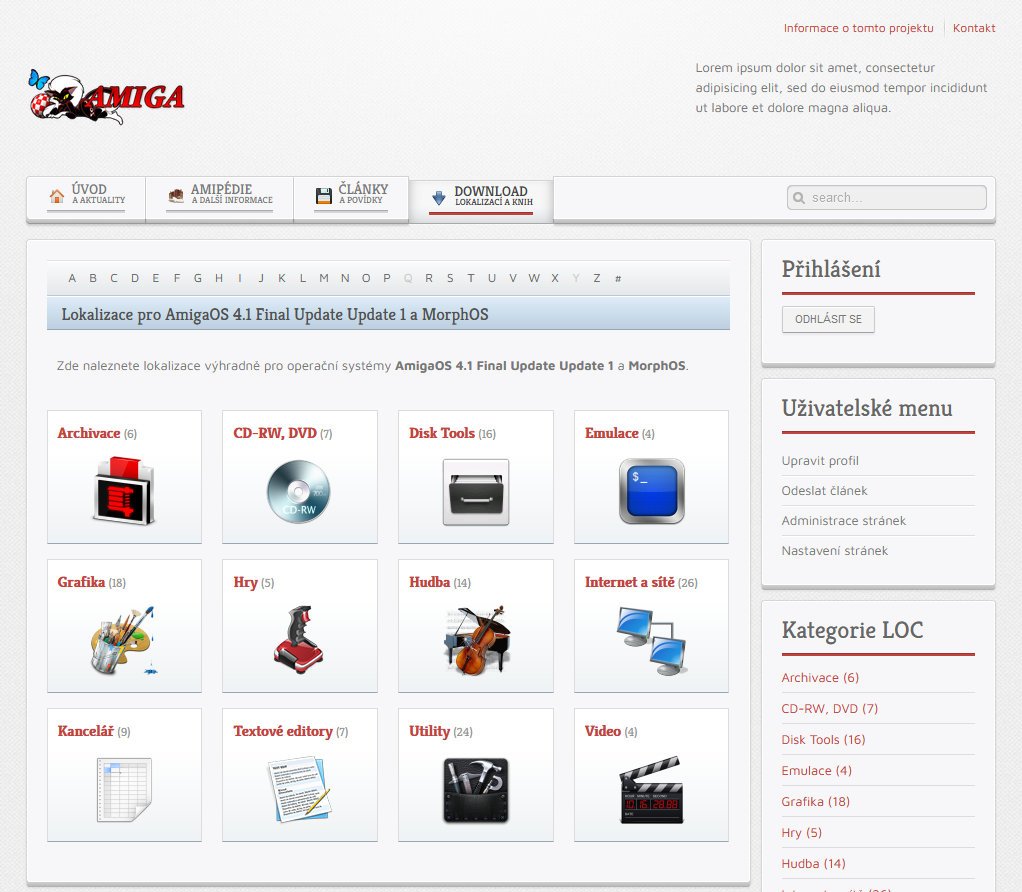Screen dimensions: 1022x892
Task: Click Upravit profil in user menu
Action: pyautogui.click(x=820, y=461)
